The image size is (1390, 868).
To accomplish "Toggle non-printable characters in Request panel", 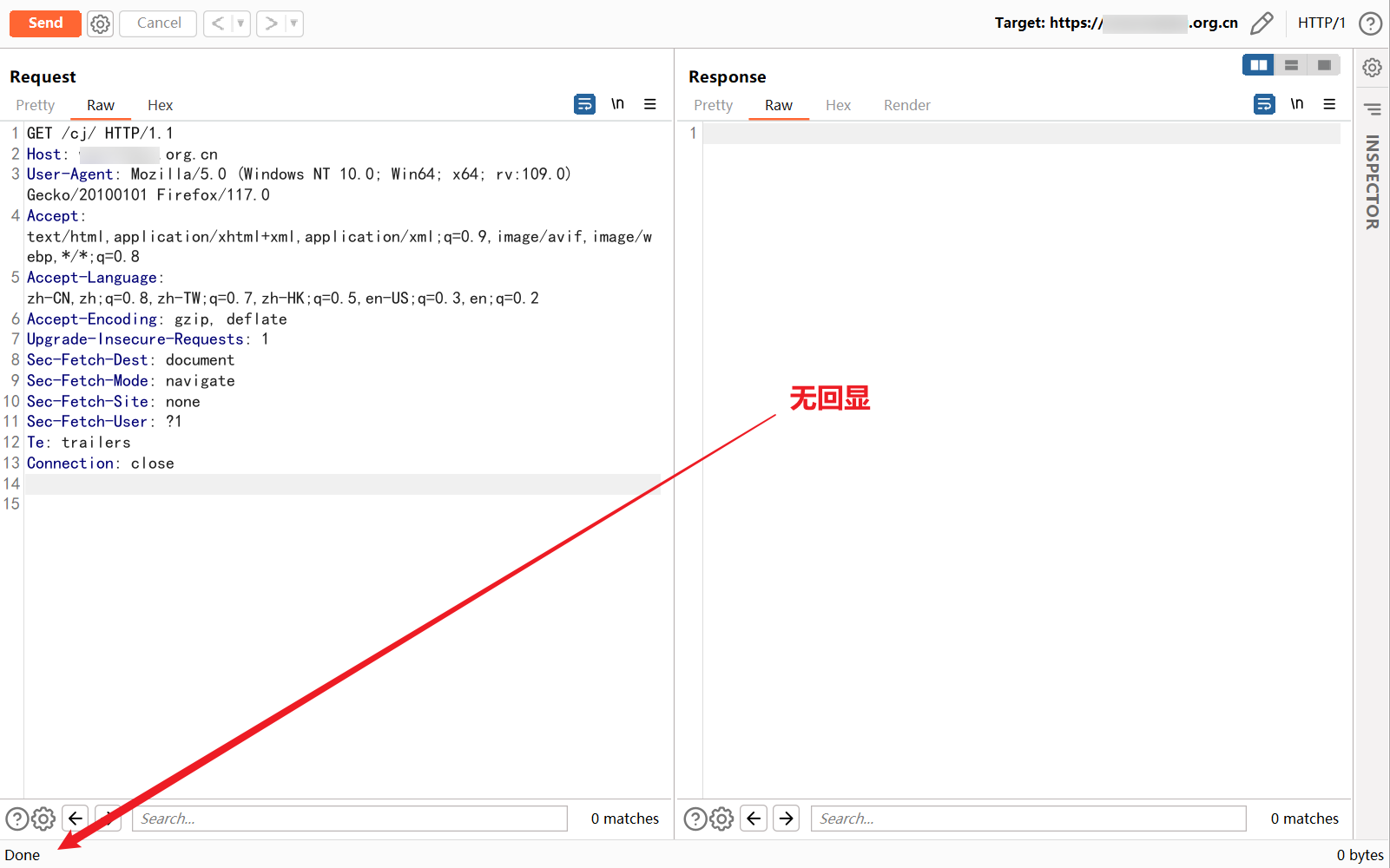I will [617, 104].
